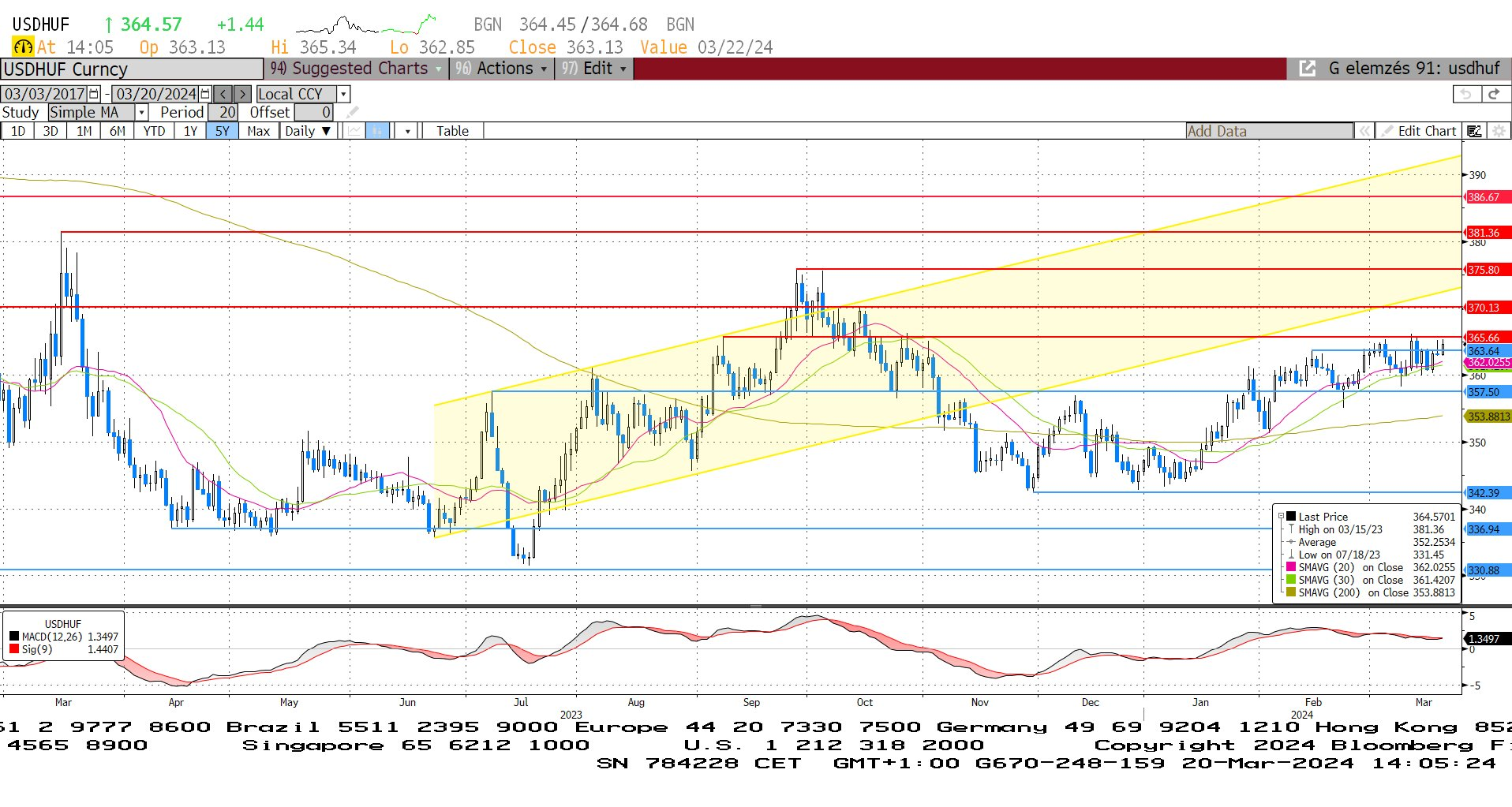Screen dimensions: 1512x807
Task: Select the 1Y range tab
Action: pyautogui.click(x=190, y=131)
